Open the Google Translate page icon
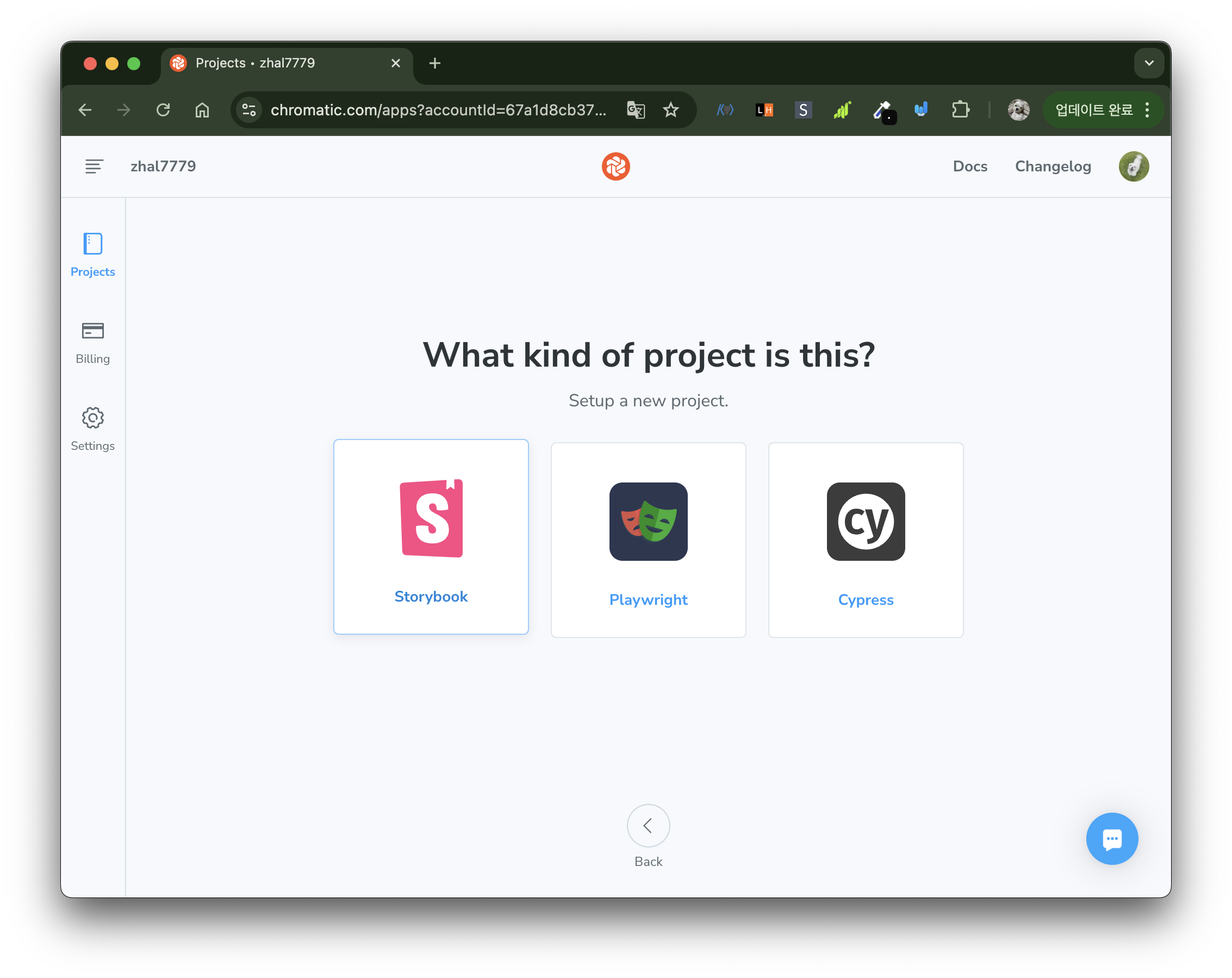Screen dimensions: 1232x978 pyautogui.click(x=636, y=110)
